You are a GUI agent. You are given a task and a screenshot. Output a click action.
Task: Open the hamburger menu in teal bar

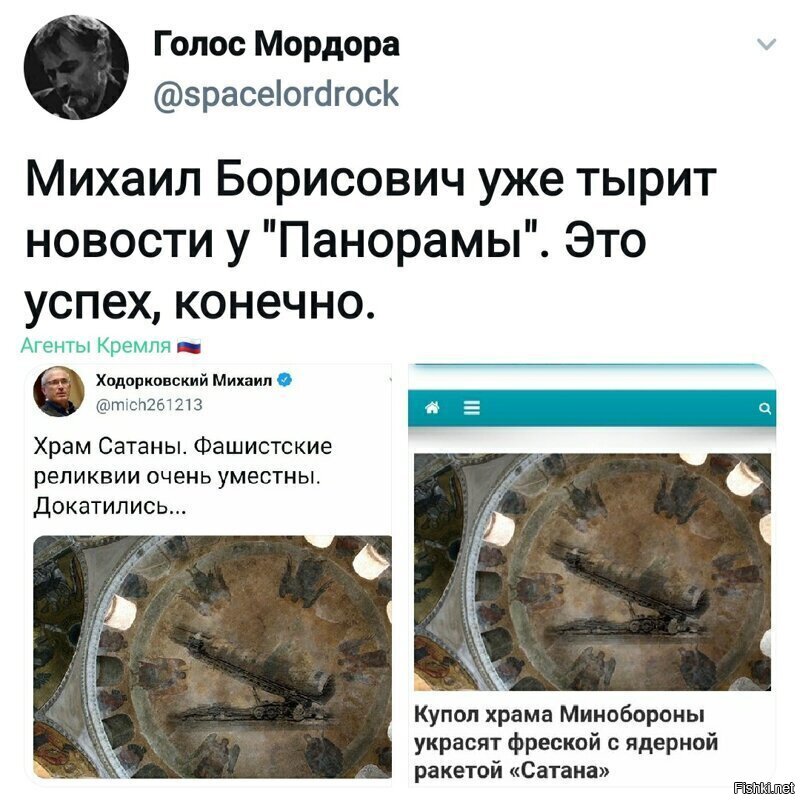click(472, 408)
